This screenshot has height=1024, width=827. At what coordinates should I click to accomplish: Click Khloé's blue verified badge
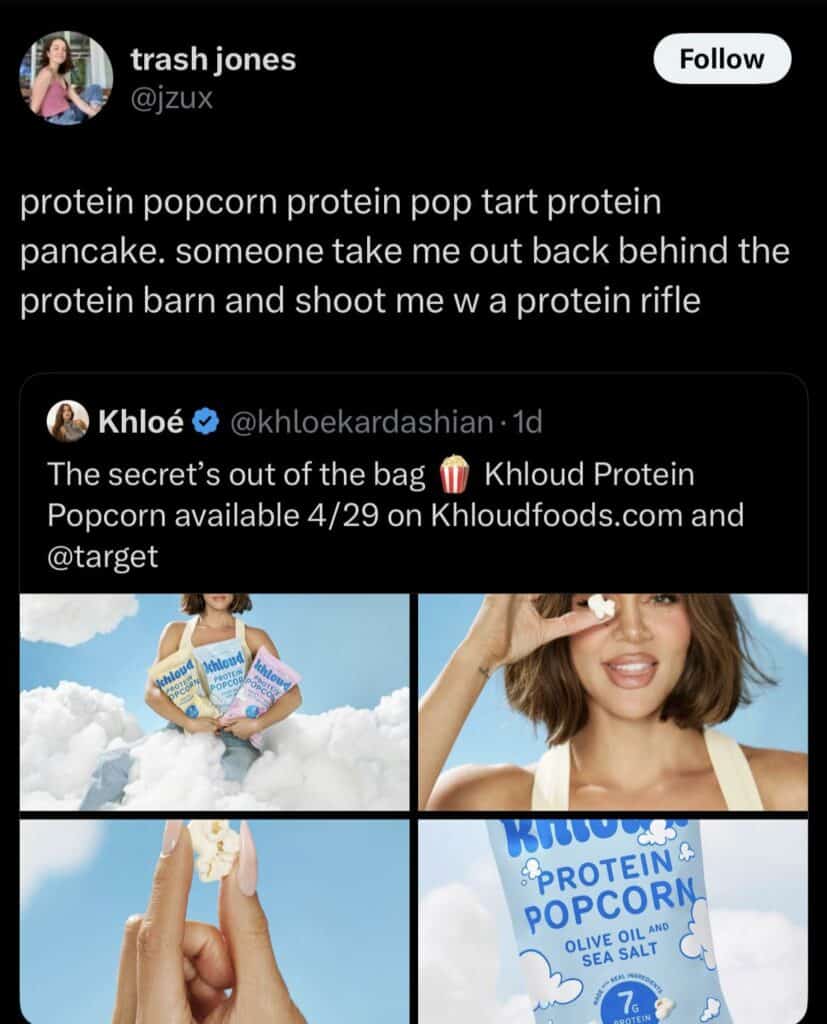pos(206,423)
